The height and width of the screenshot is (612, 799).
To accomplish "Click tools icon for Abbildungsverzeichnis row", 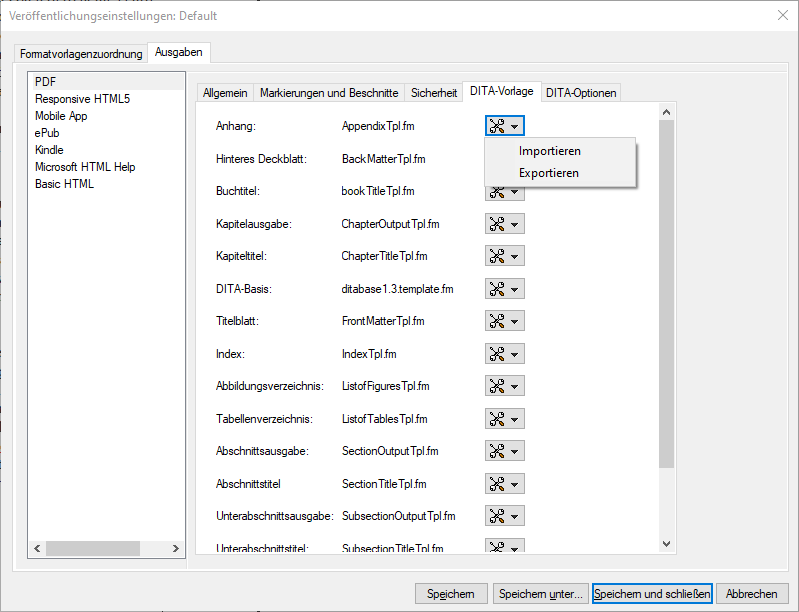I will [497, 386].
